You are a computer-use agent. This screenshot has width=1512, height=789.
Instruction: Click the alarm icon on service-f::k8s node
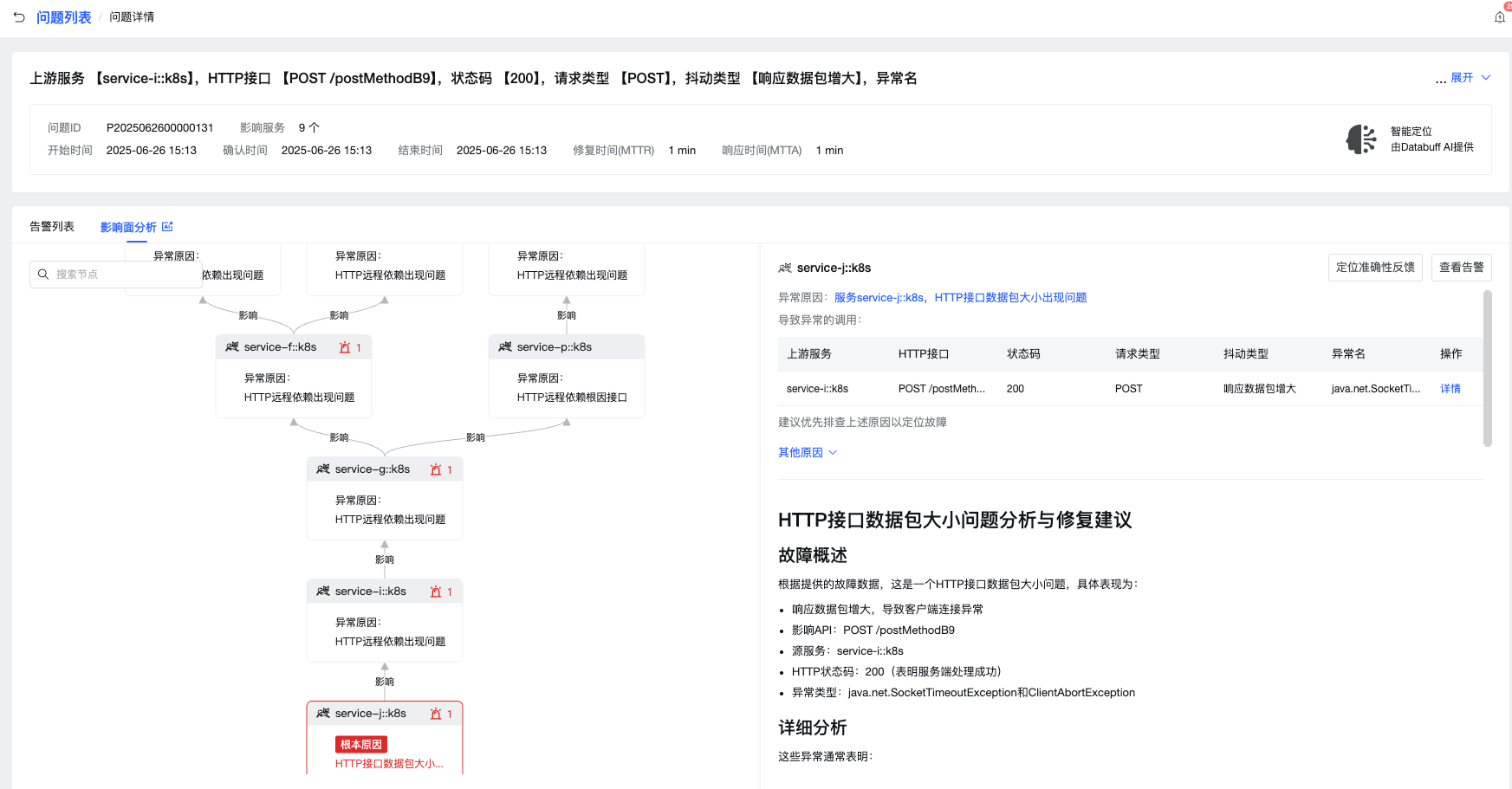pyautogui.click(x=345, y=347)
